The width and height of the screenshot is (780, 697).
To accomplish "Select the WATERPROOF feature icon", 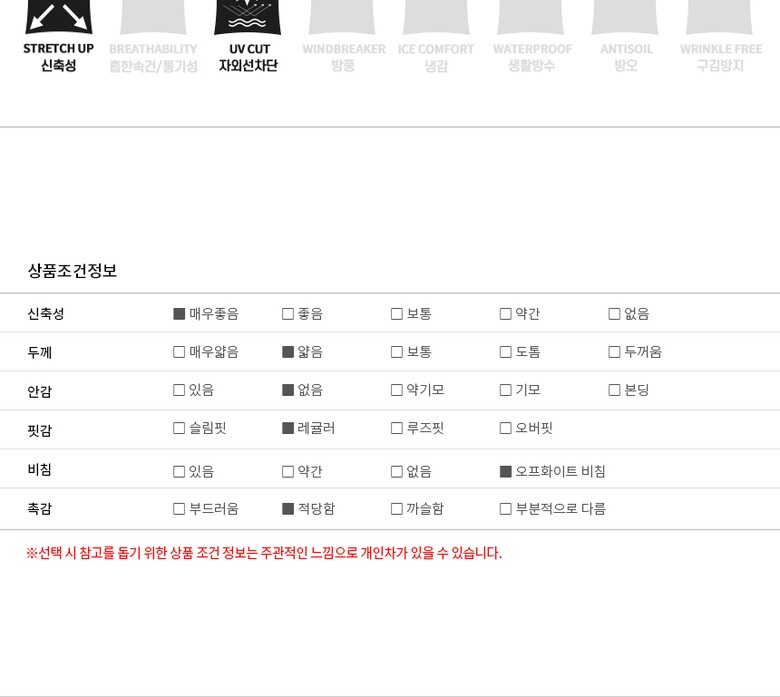I will point(531,17).
